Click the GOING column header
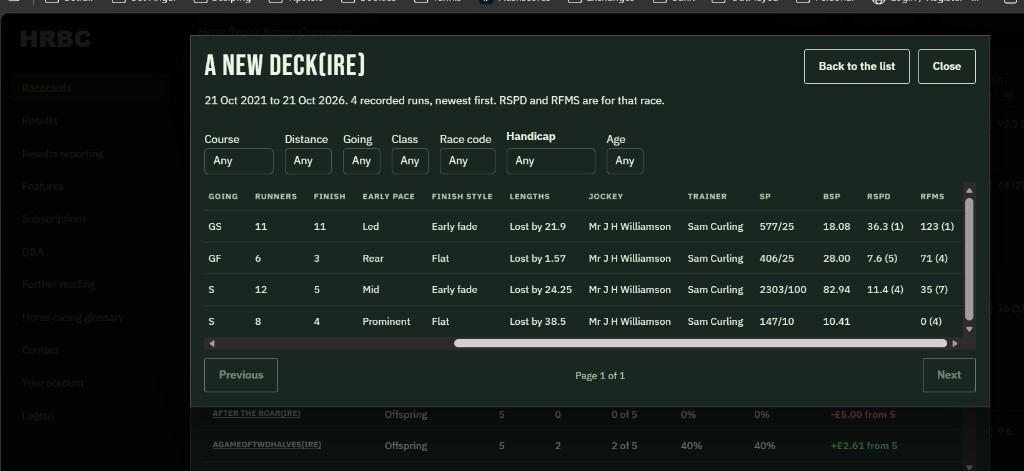Screen dimensions: 1024x471 pyautogui.click(x=223, y=196)
